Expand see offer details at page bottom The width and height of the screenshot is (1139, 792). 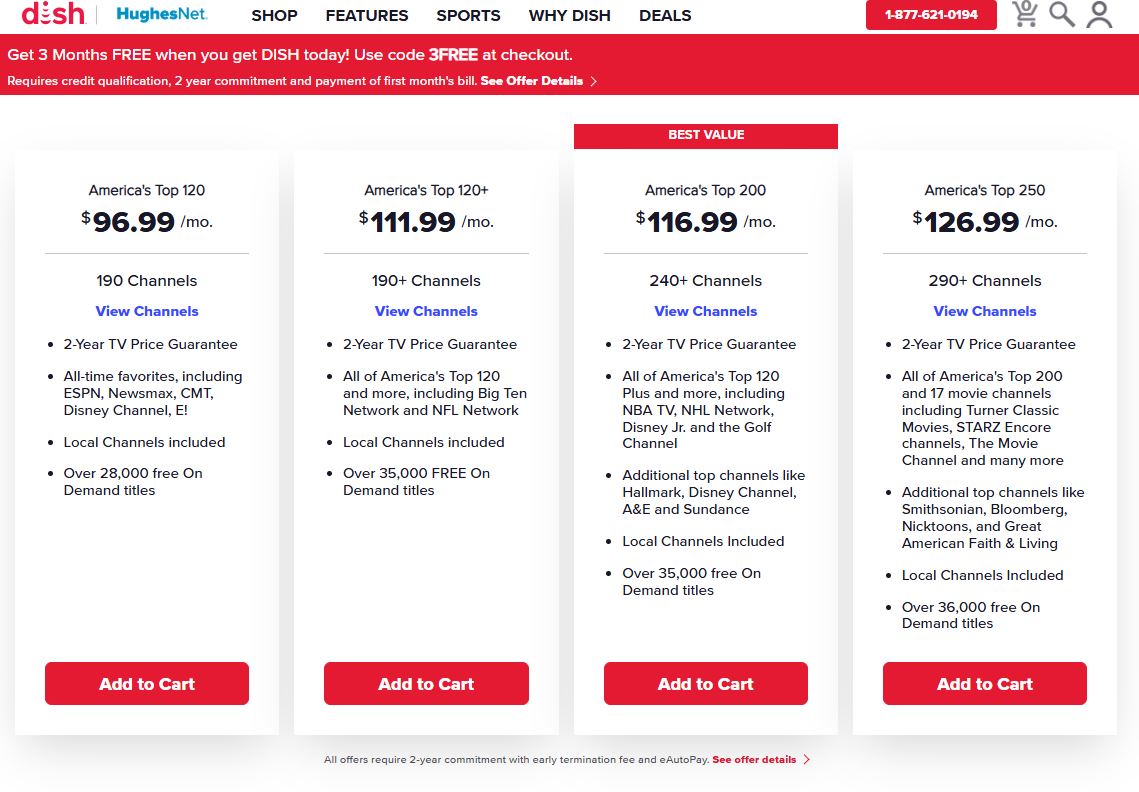point(752,759)
